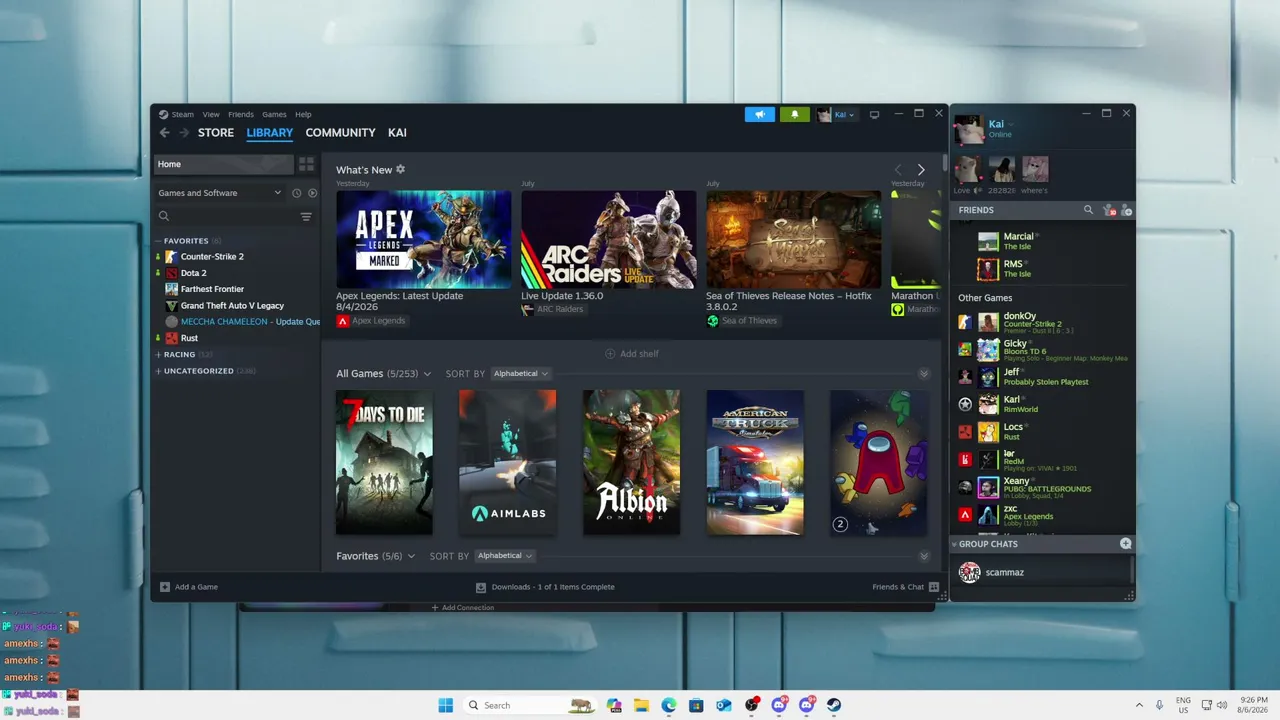The height and width of the screenshot is (720, 1280).
Task: Open the Albion Online cover
Action: (631, 462)
